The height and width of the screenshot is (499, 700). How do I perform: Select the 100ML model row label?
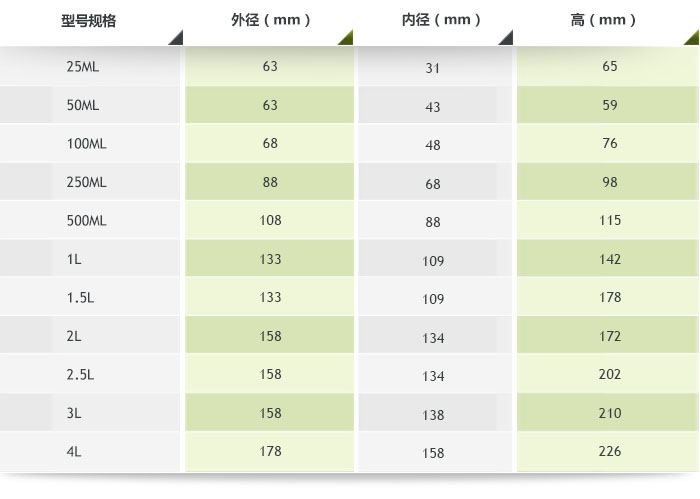[x=86, y=144]
